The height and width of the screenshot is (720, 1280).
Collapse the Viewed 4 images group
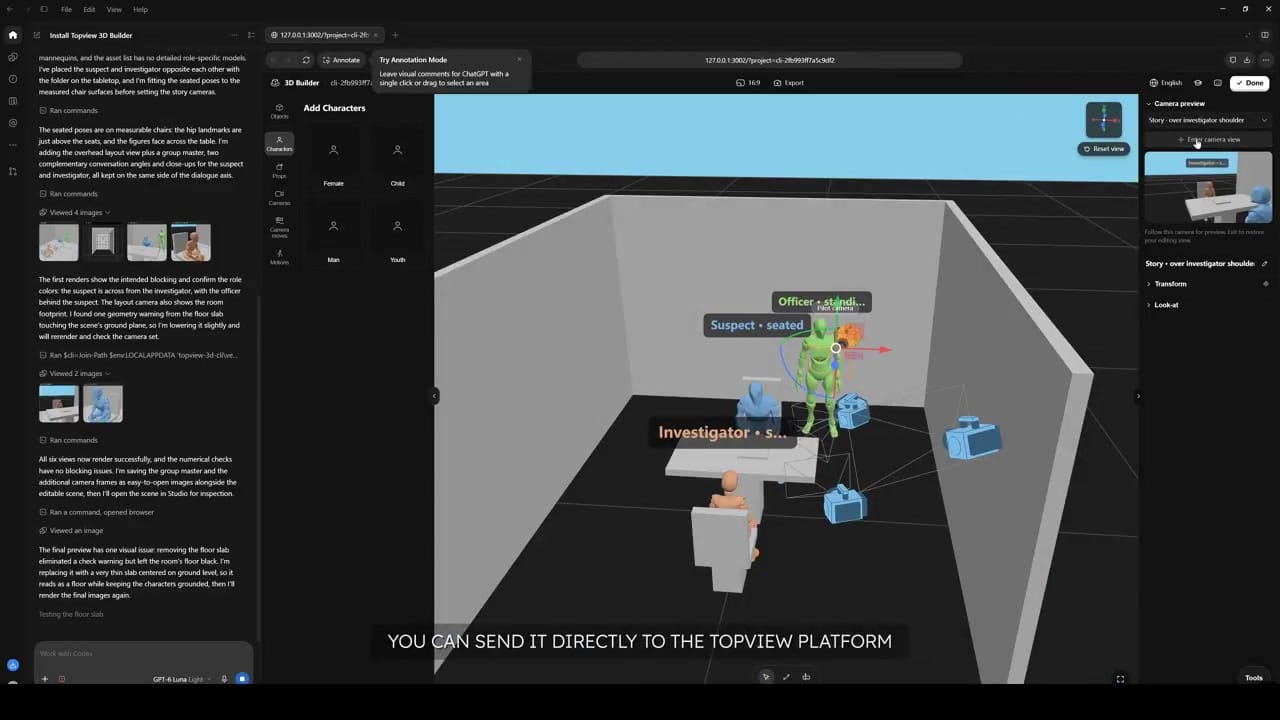pos(75,212)
